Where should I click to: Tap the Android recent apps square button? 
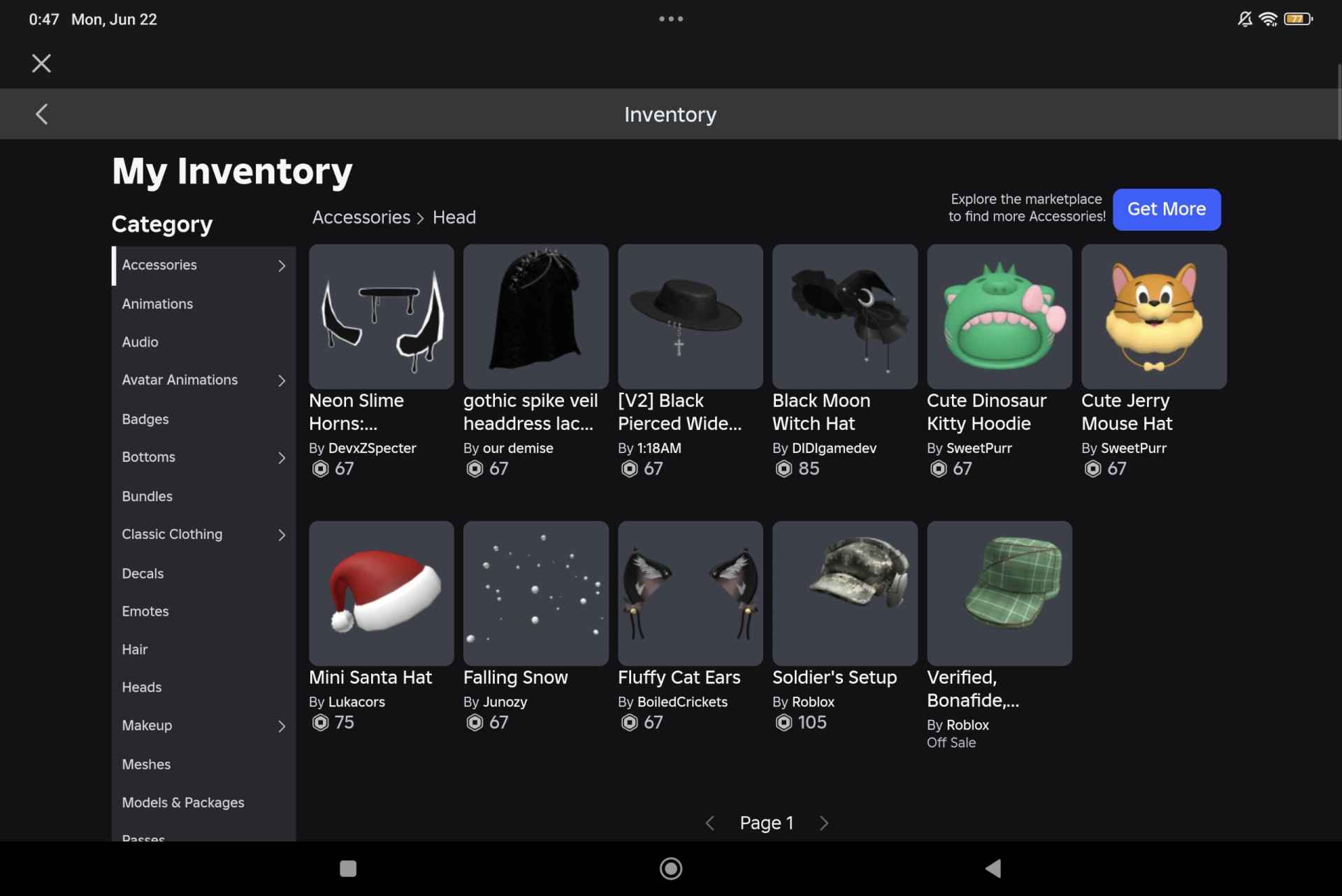coord(348,869)
